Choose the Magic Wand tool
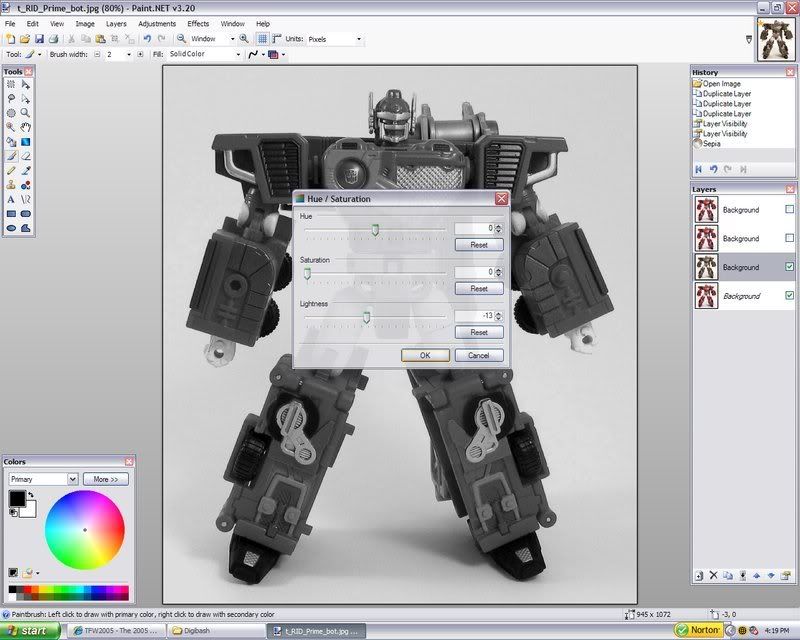Screen dimensions: 800x640 (11, 128)
